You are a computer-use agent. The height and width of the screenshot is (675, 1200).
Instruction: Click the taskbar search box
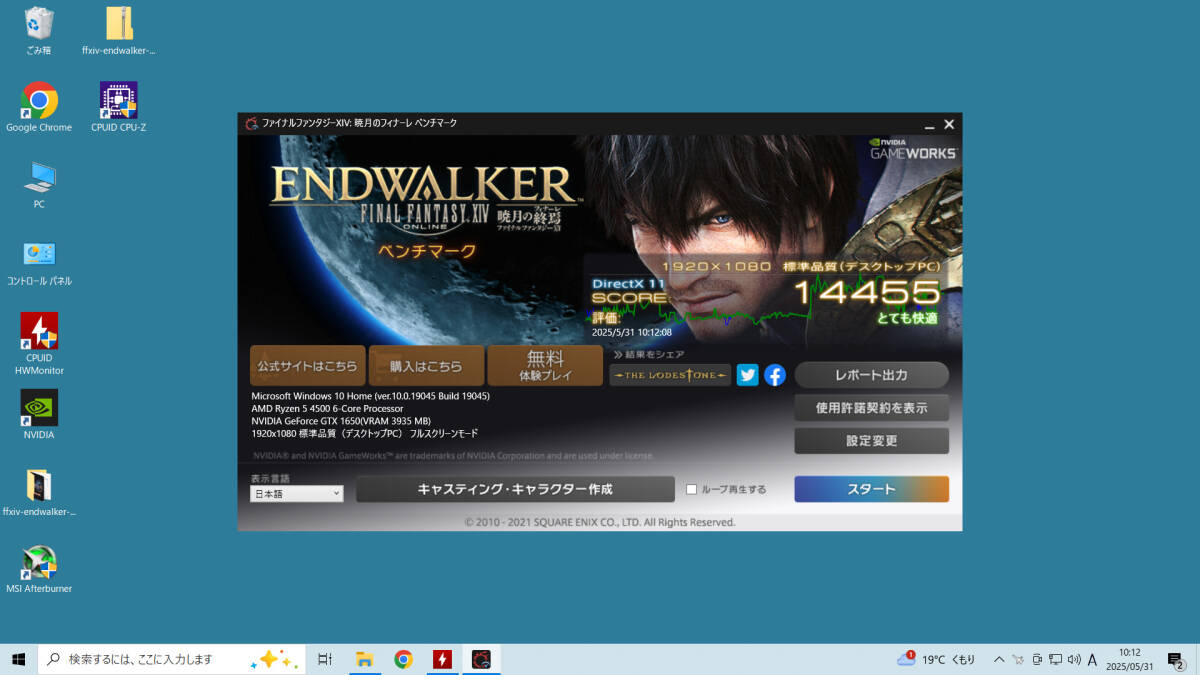point(170,659)
